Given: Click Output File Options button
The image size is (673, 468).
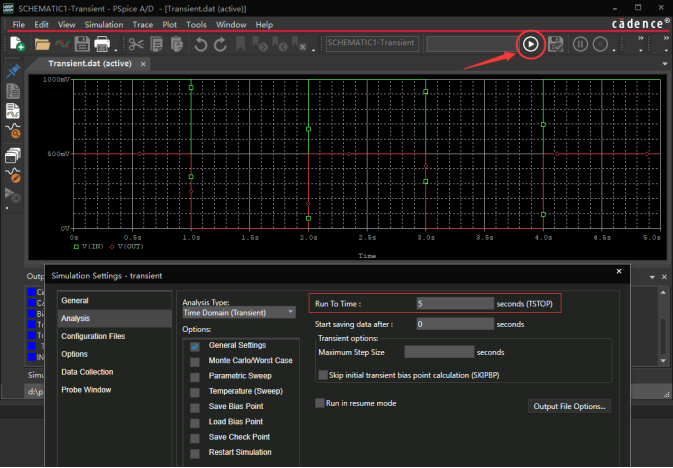Looking at the screenshot, I should coord(569,406).
